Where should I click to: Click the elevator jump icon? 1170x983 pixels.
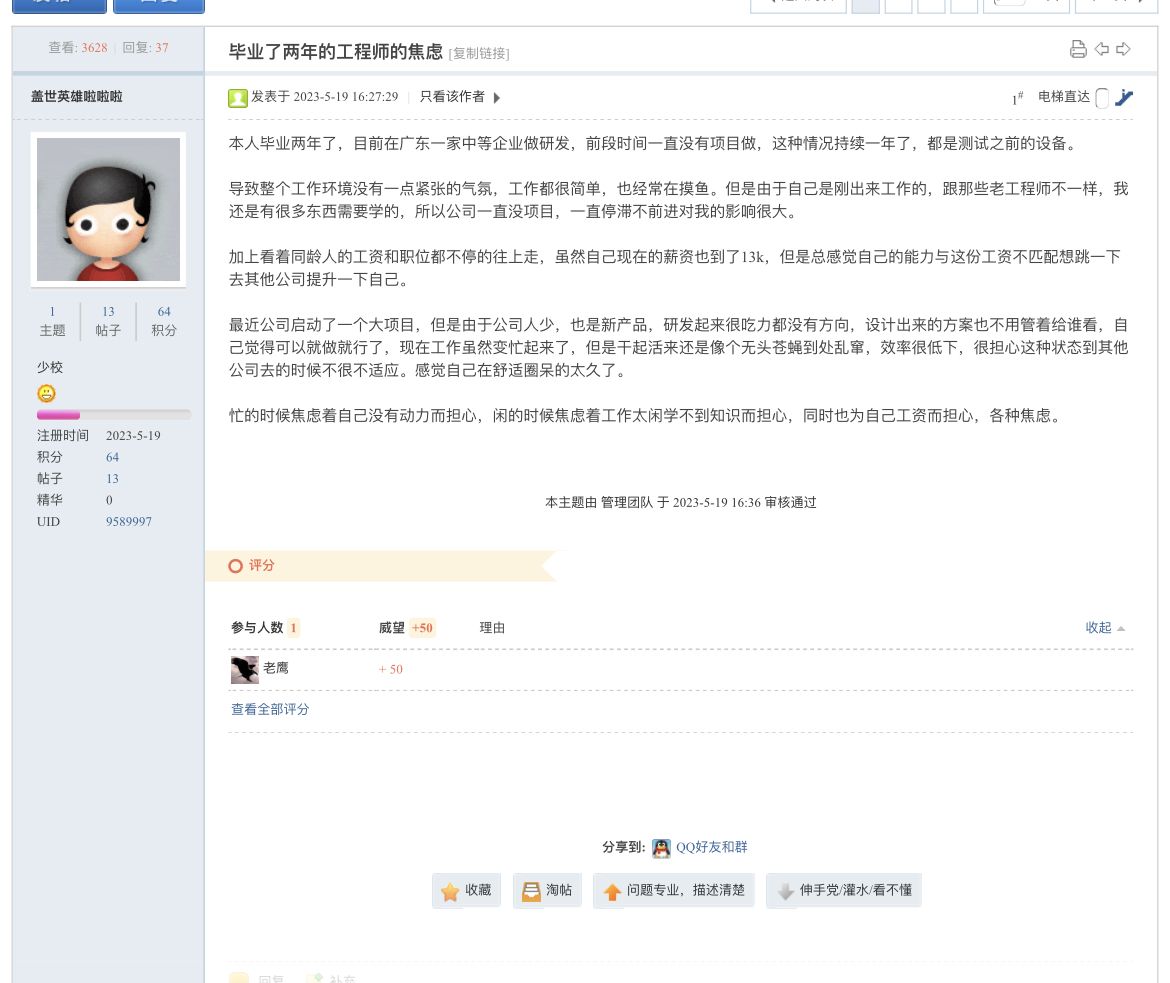coord(1124,97)
